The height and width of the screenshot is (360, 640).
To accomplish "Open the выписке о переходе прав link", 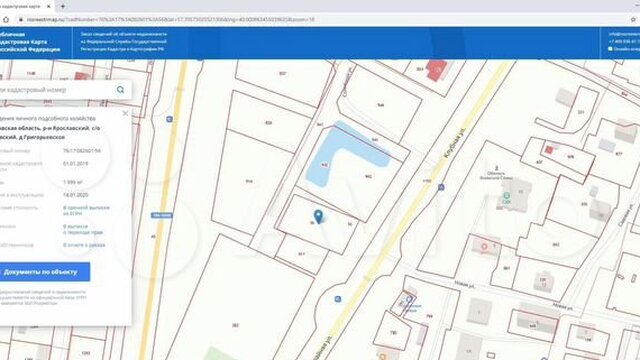I will 83,229.
